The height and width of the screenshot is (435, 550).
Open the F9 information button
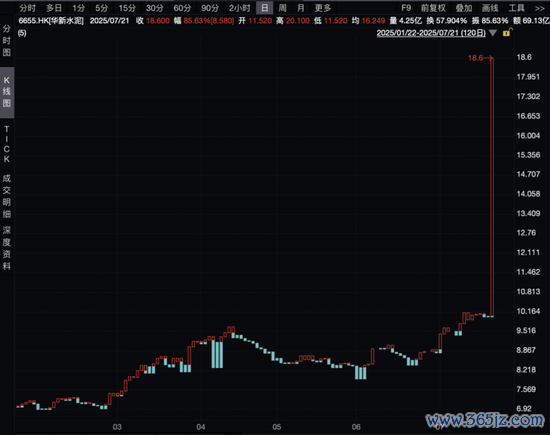tap(406, 8)
